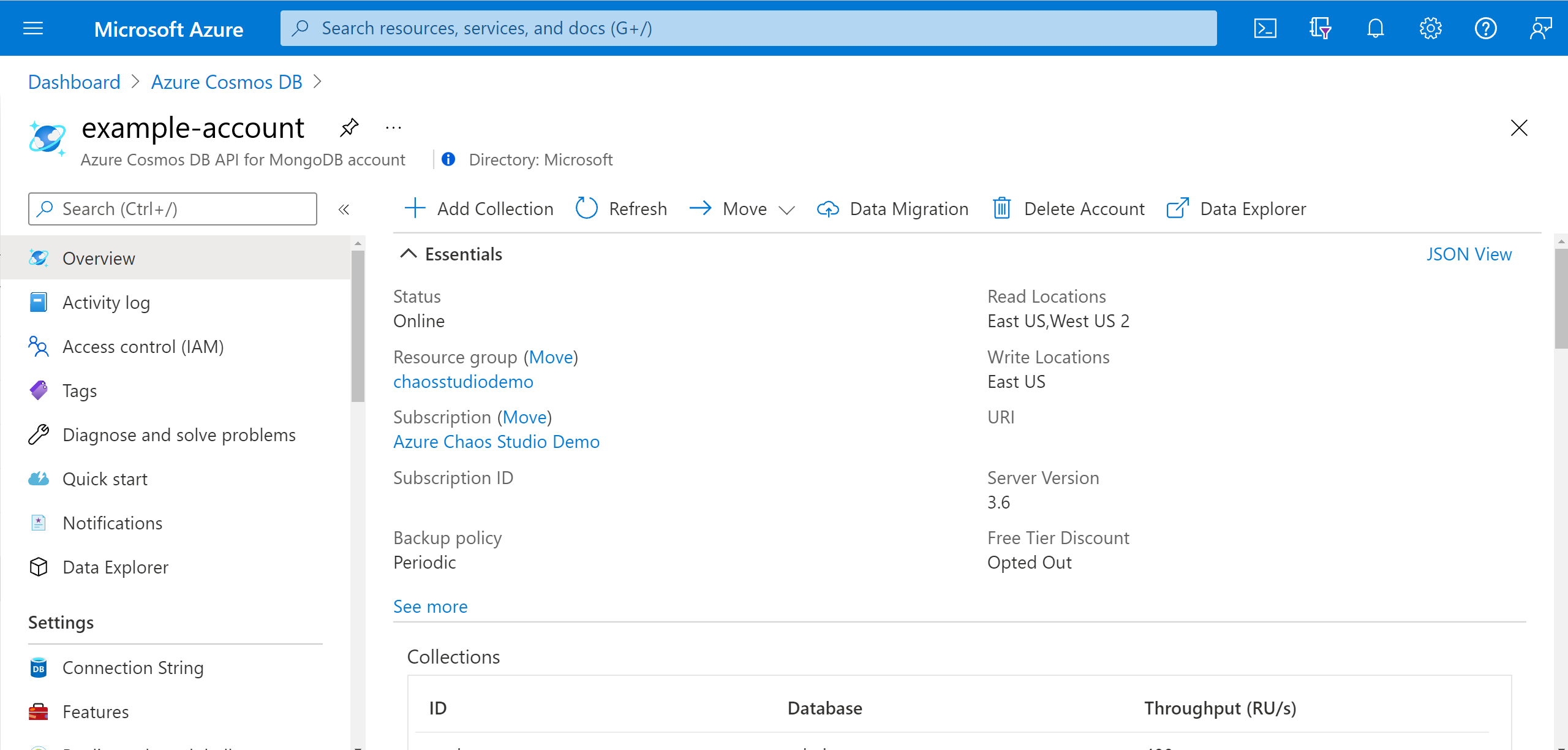Screen dimensions: 1568x750
Task: Click the Data Explorer icon in toolbar
Action: [1179, 208]
